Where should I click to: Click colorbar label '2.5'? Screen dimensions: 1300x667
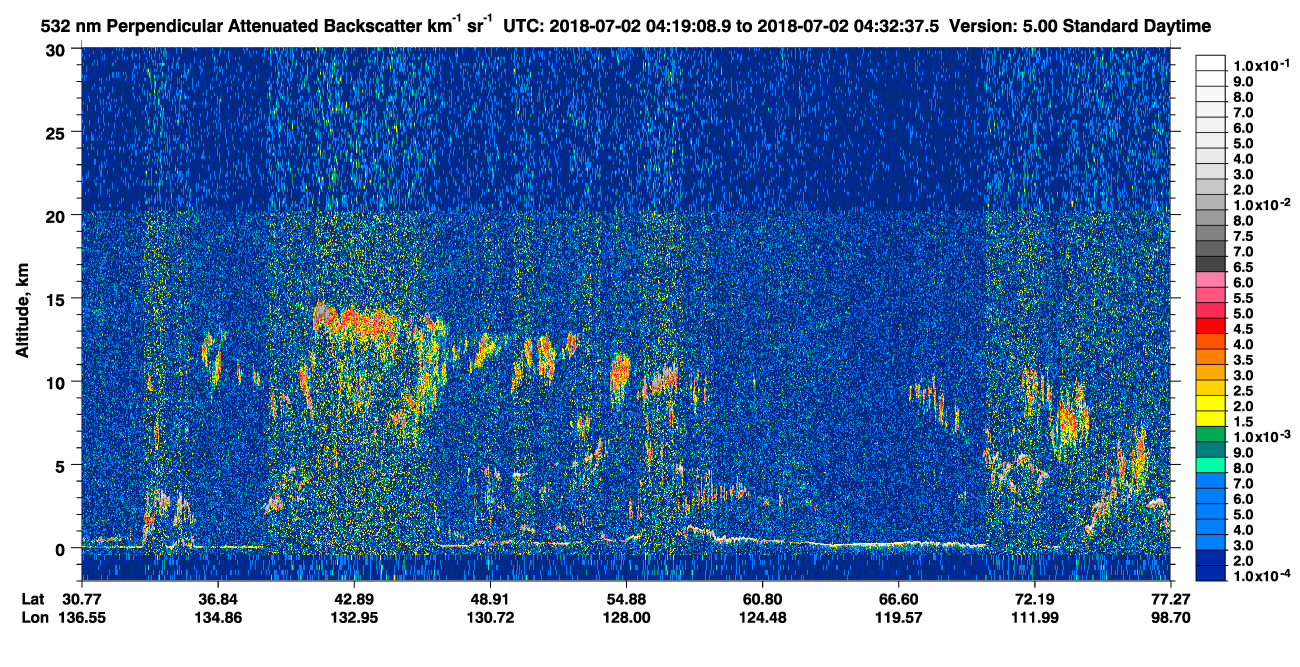(1244, 391)
